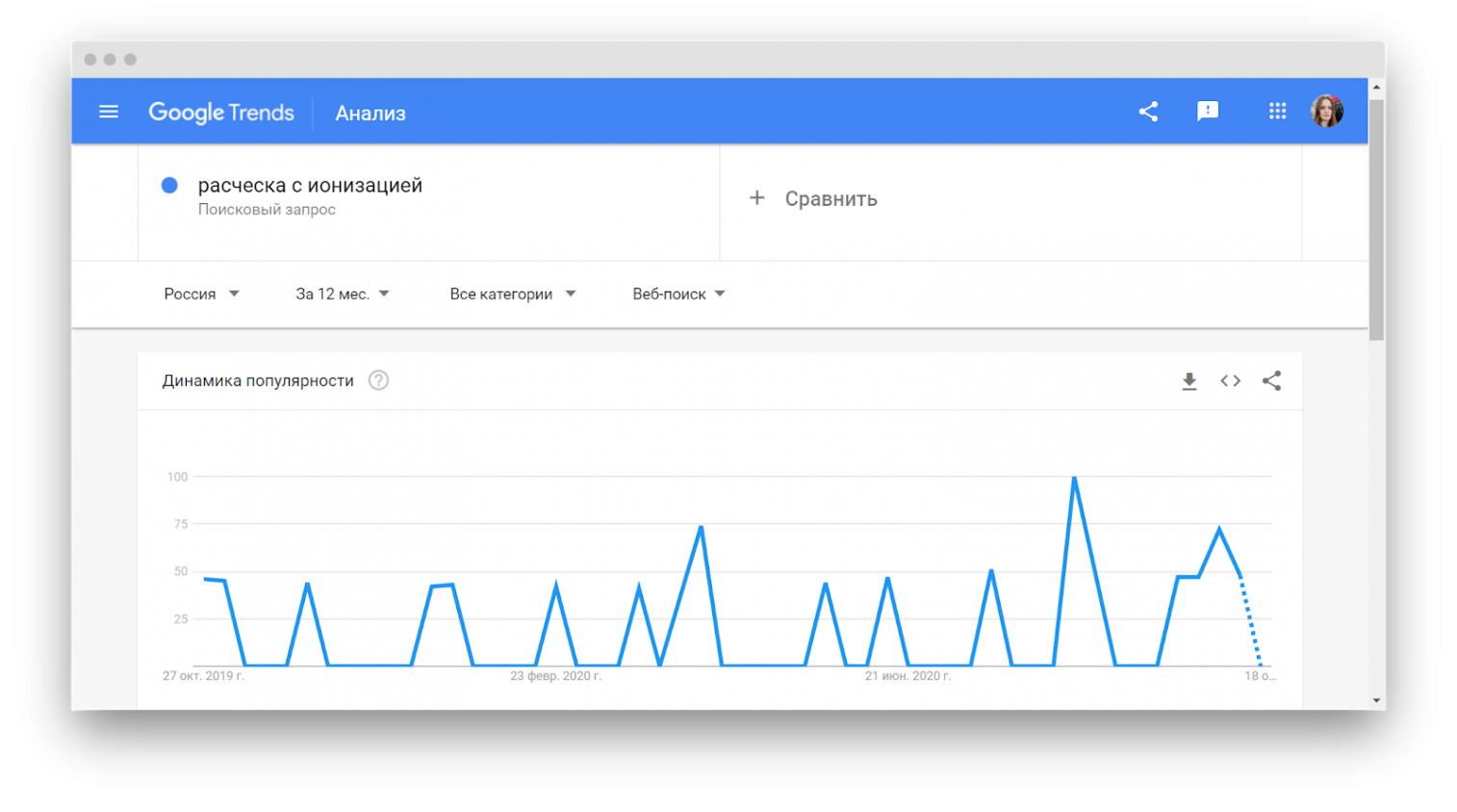Open the Веб-поиск search type dropdown
The width and height of the screenshot is (1457, 812).
click(678, 294)
